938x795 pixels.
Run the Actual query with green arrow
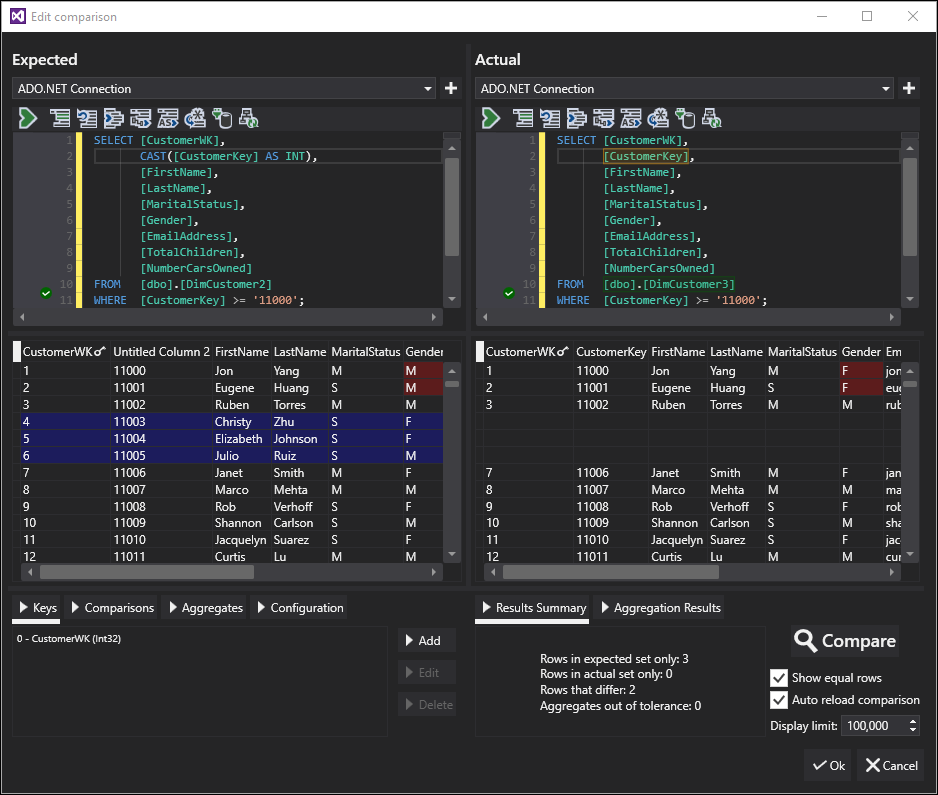(x=491, y=118)
